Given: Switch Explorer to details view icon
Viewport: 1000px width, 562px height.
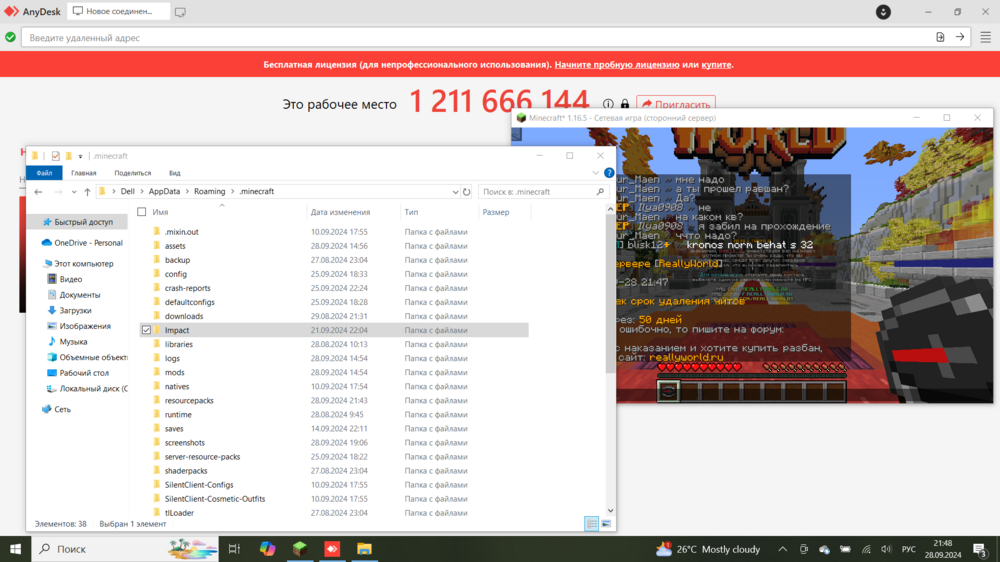Looking at the screenshot, I should (x=592, y=524).
